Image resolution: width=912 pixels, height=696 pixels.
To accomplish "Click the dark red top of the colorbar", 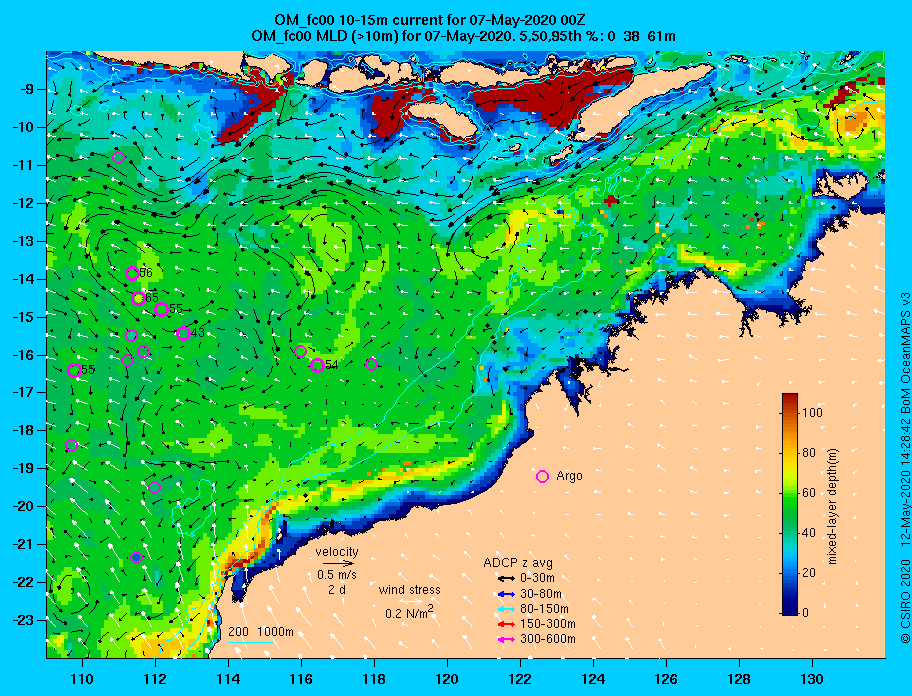I will click(x=789, y=398).
